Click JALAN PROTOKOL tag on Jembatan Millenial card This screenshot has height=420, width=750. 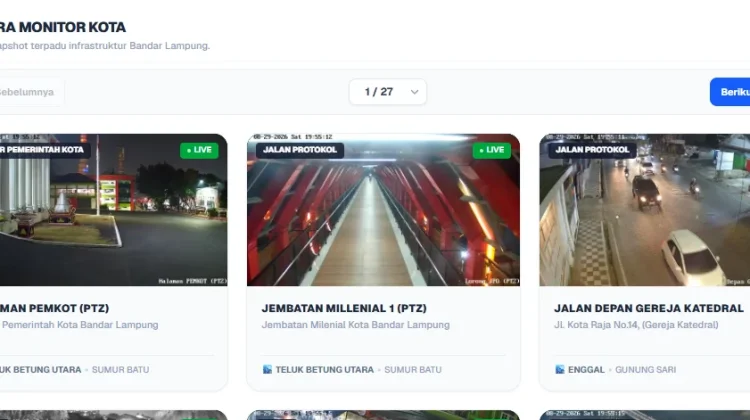pyautogui.click(x=300, y=150)
